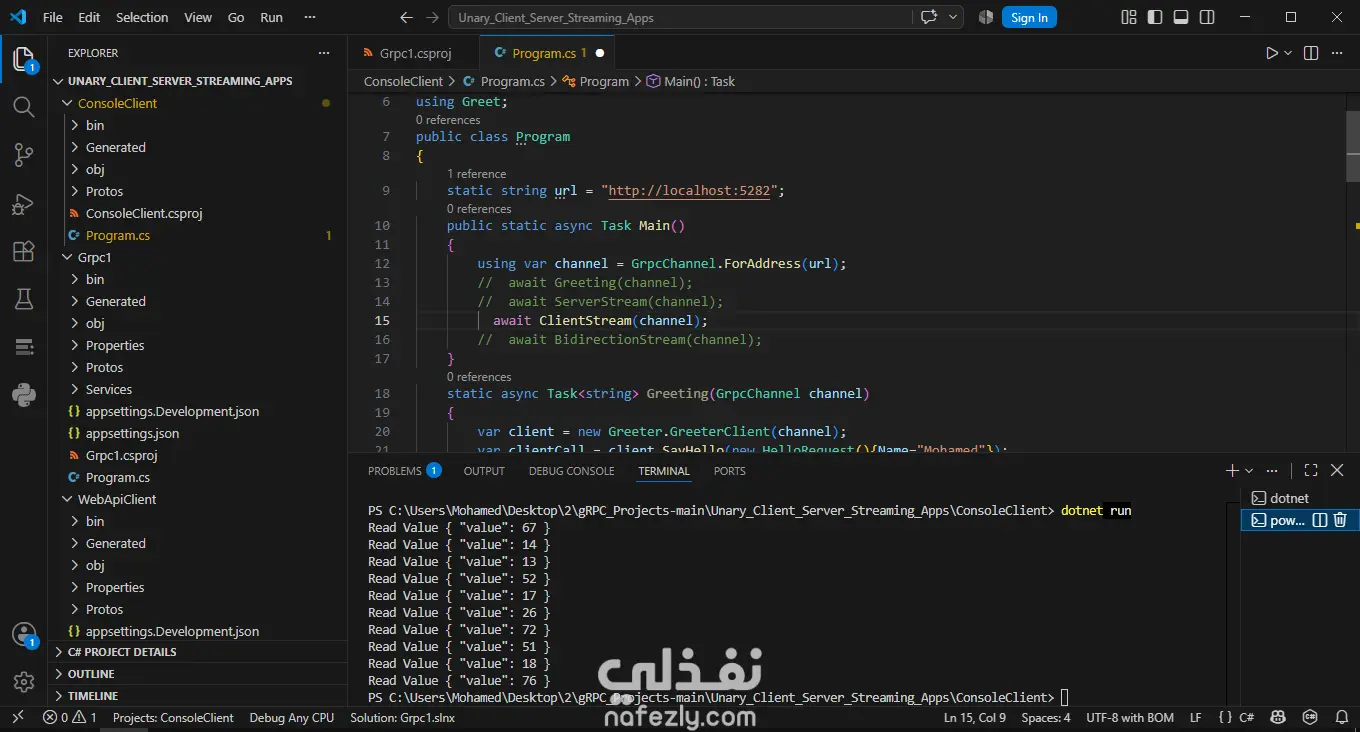Viewport: 1360px width, 732px height.
Task: Go back with the title bar arrow
Action: [x=406, y=17]
